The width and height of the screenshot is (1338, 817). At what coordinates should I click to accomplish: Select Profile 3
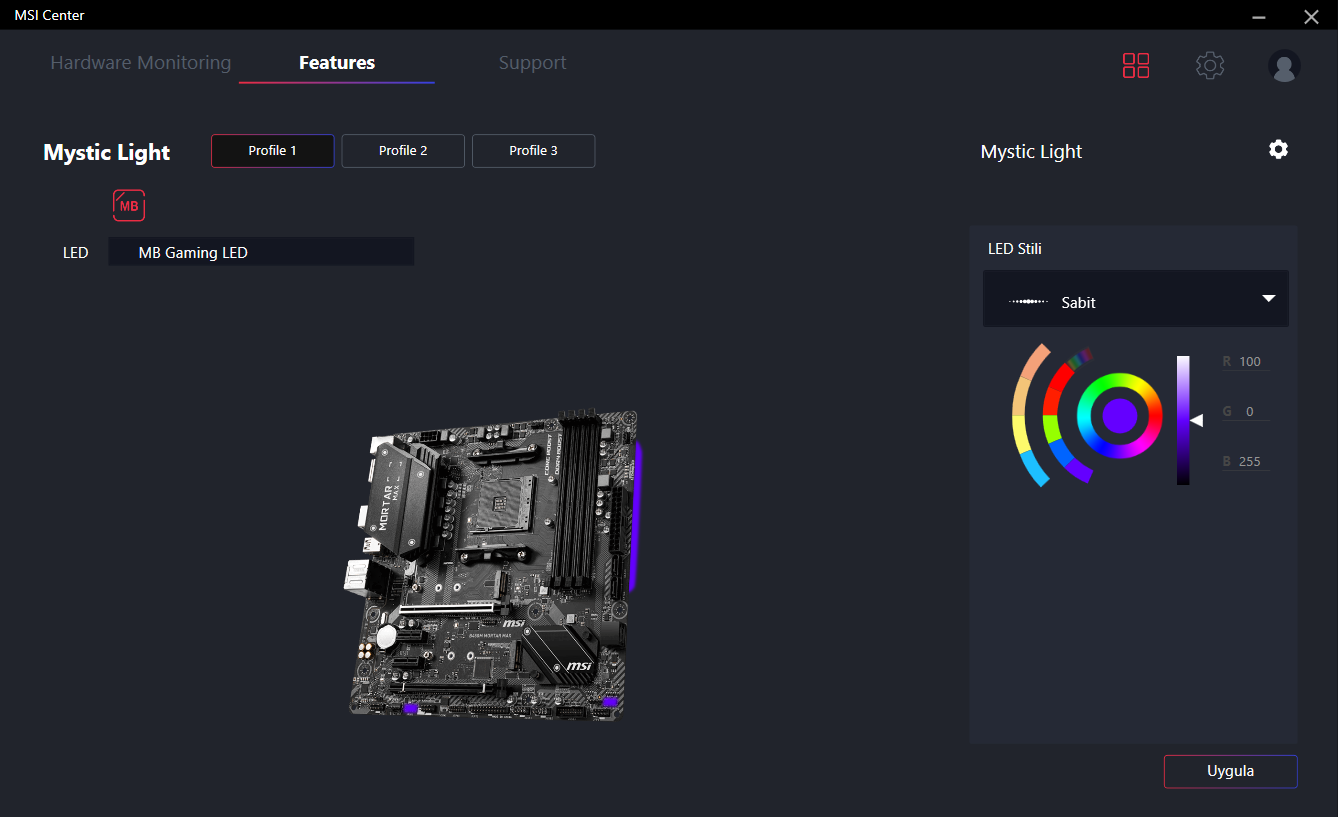coord(533,151)
